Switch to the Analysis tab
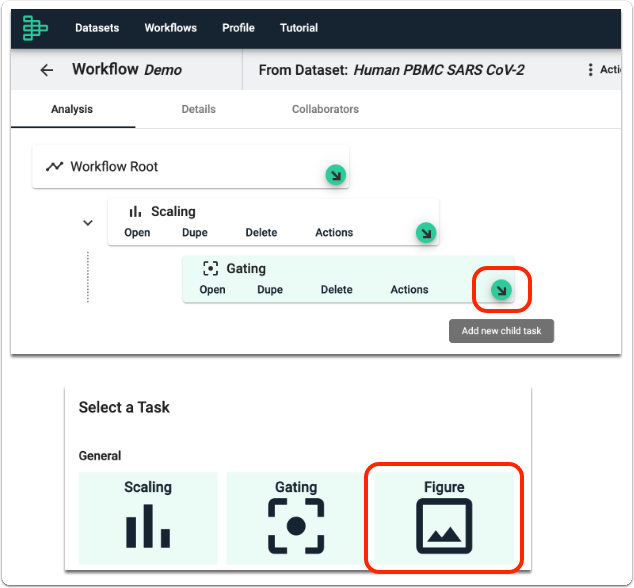 coord(72,109)
